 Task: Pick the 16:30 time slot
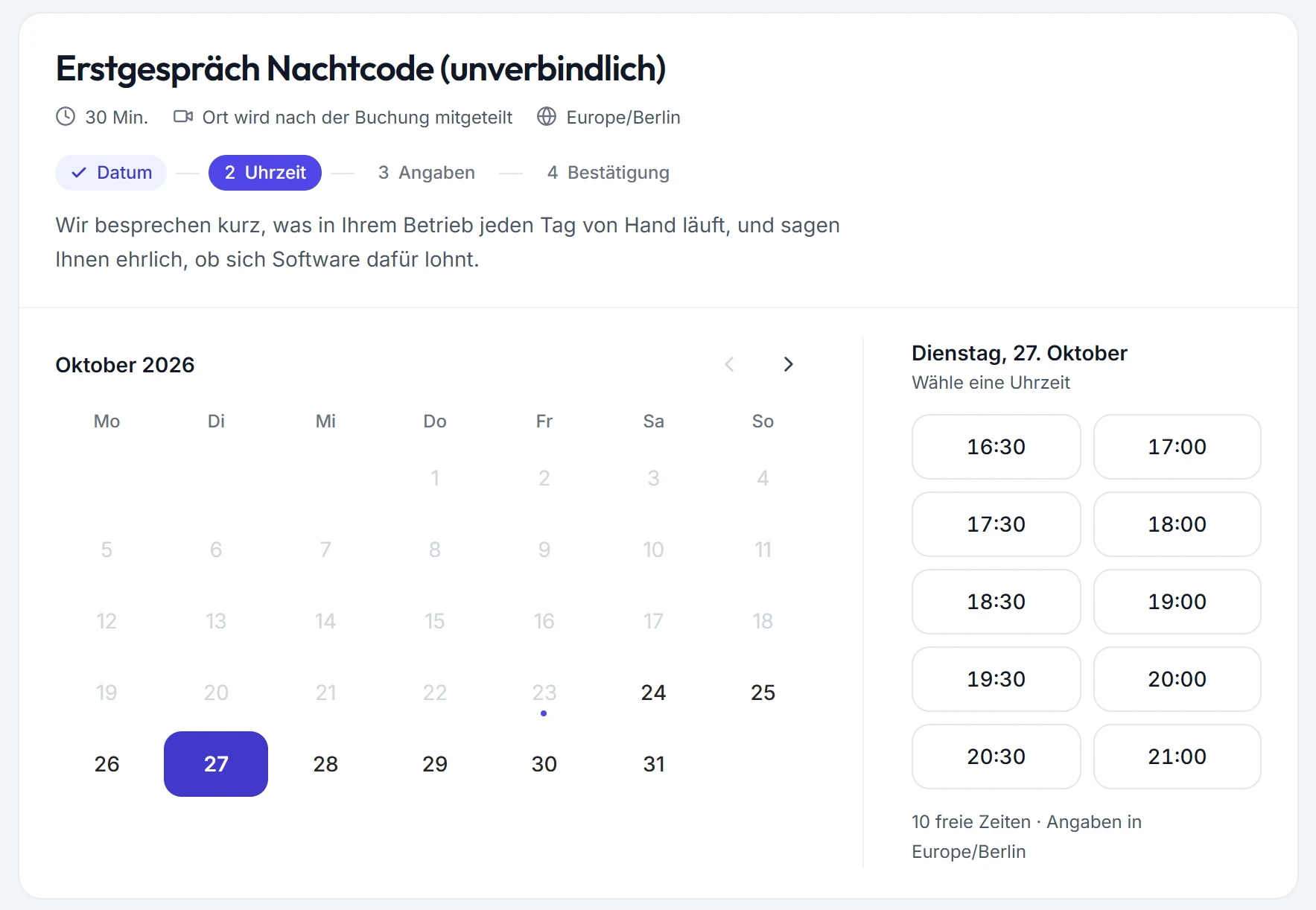996,447
